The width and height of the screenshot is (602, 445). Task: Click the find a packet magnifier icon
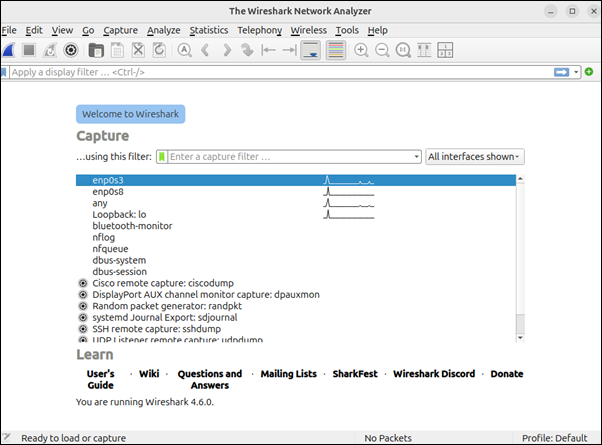click(x=185, y=50)
